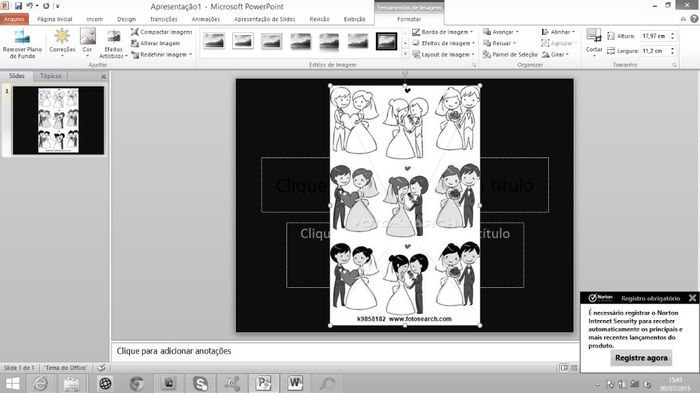Click Recuar send backward button
Viewport: 700px width, 393px height.
point(499,43)
